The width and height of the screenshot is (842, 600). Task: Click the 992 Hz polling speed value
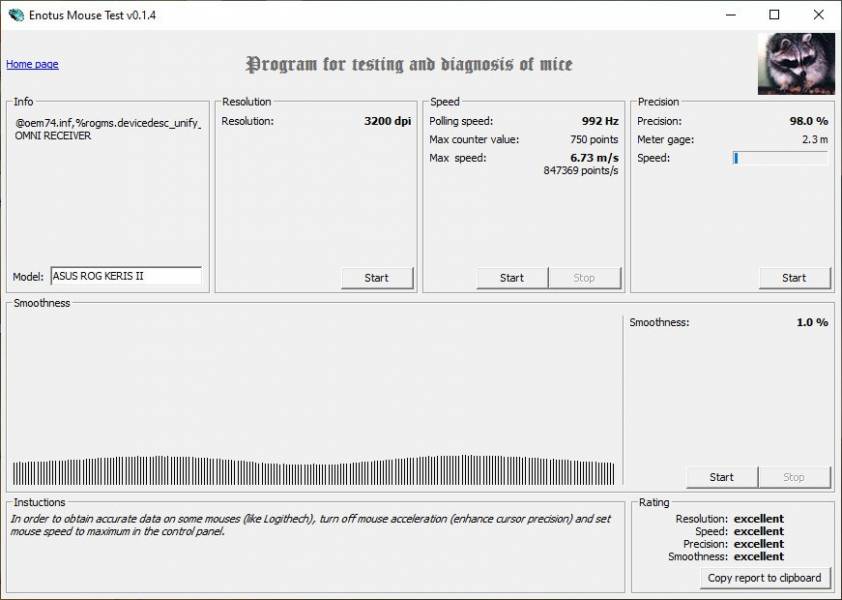(599, 121)
